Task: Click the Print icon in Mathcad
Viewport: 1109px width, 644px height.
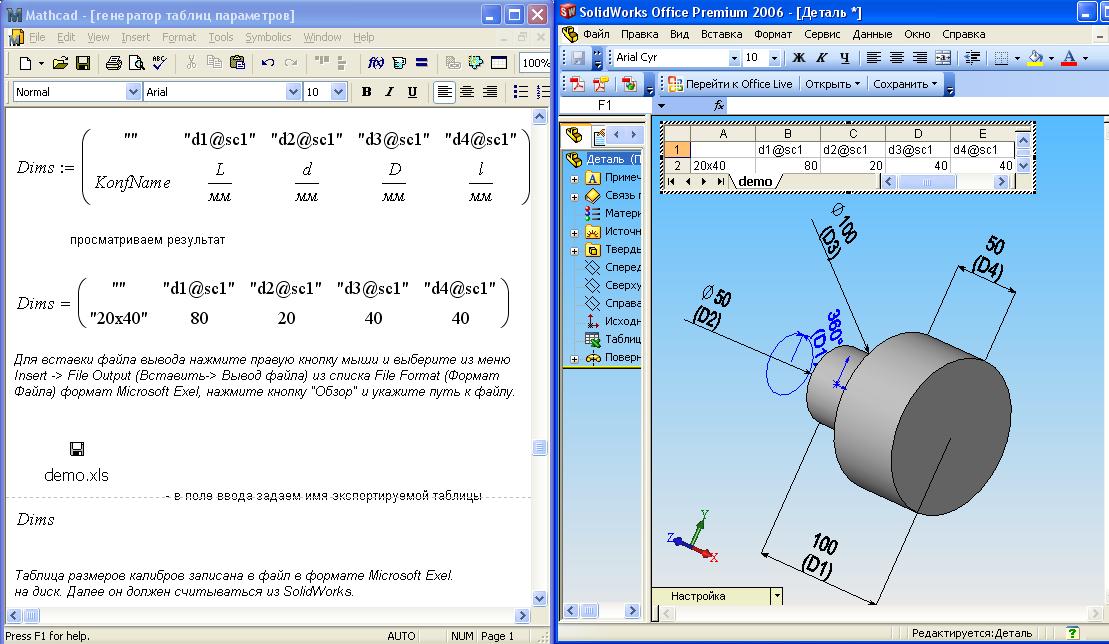Action: [x=113, y=64]
